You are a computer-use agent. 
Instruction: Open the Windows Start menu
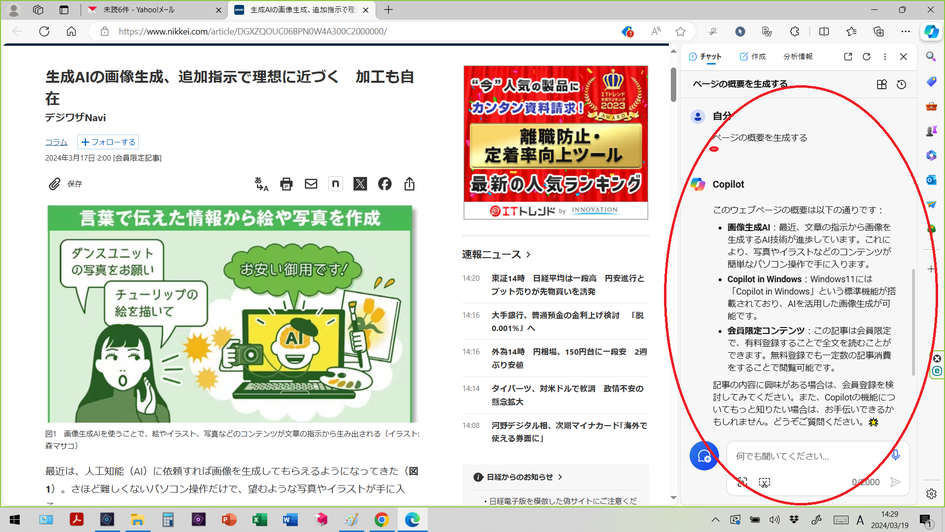click(14, 519)
